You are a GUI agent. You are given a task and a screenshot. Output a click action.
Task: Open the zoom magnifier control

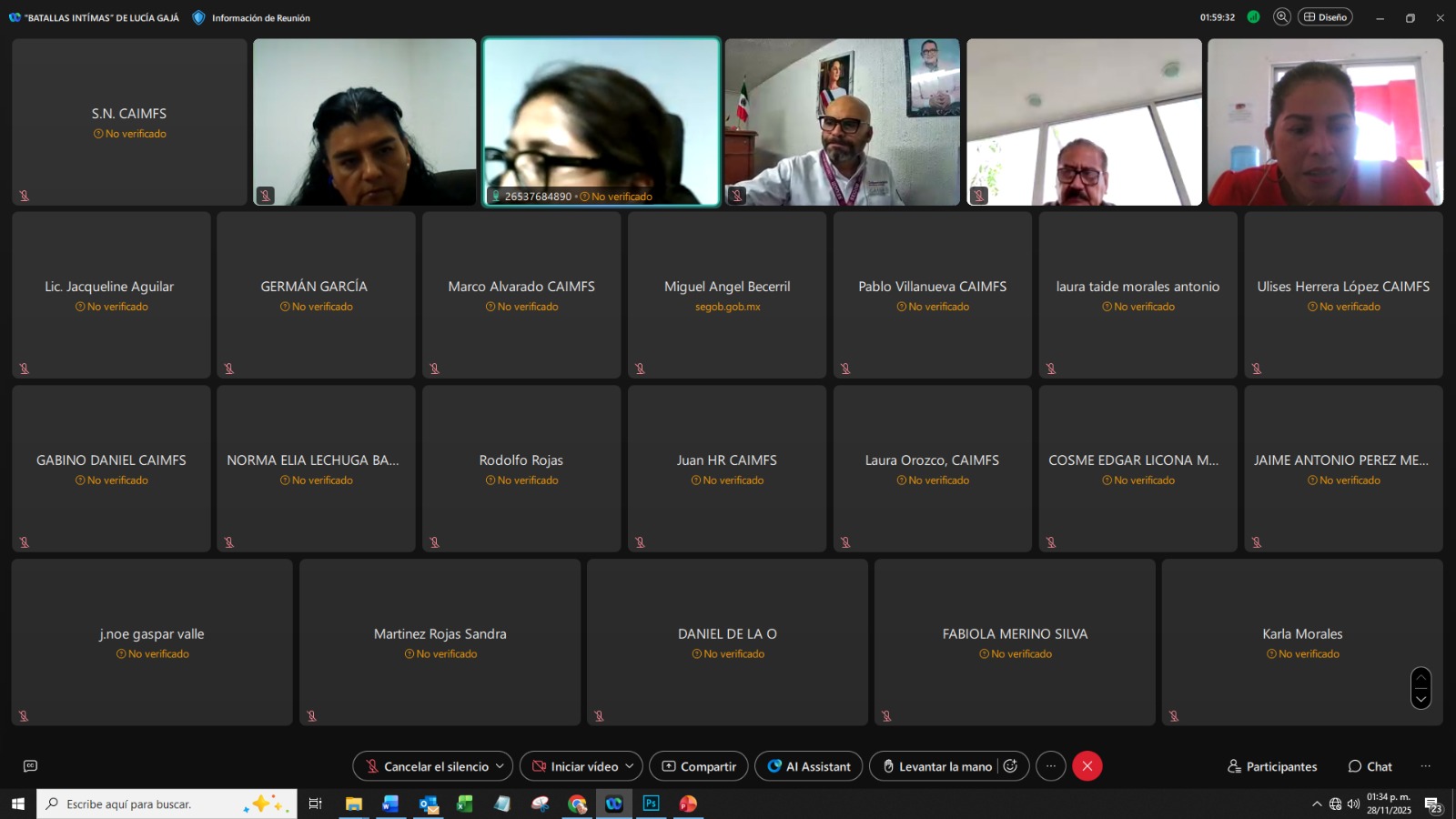(1281, 17)
